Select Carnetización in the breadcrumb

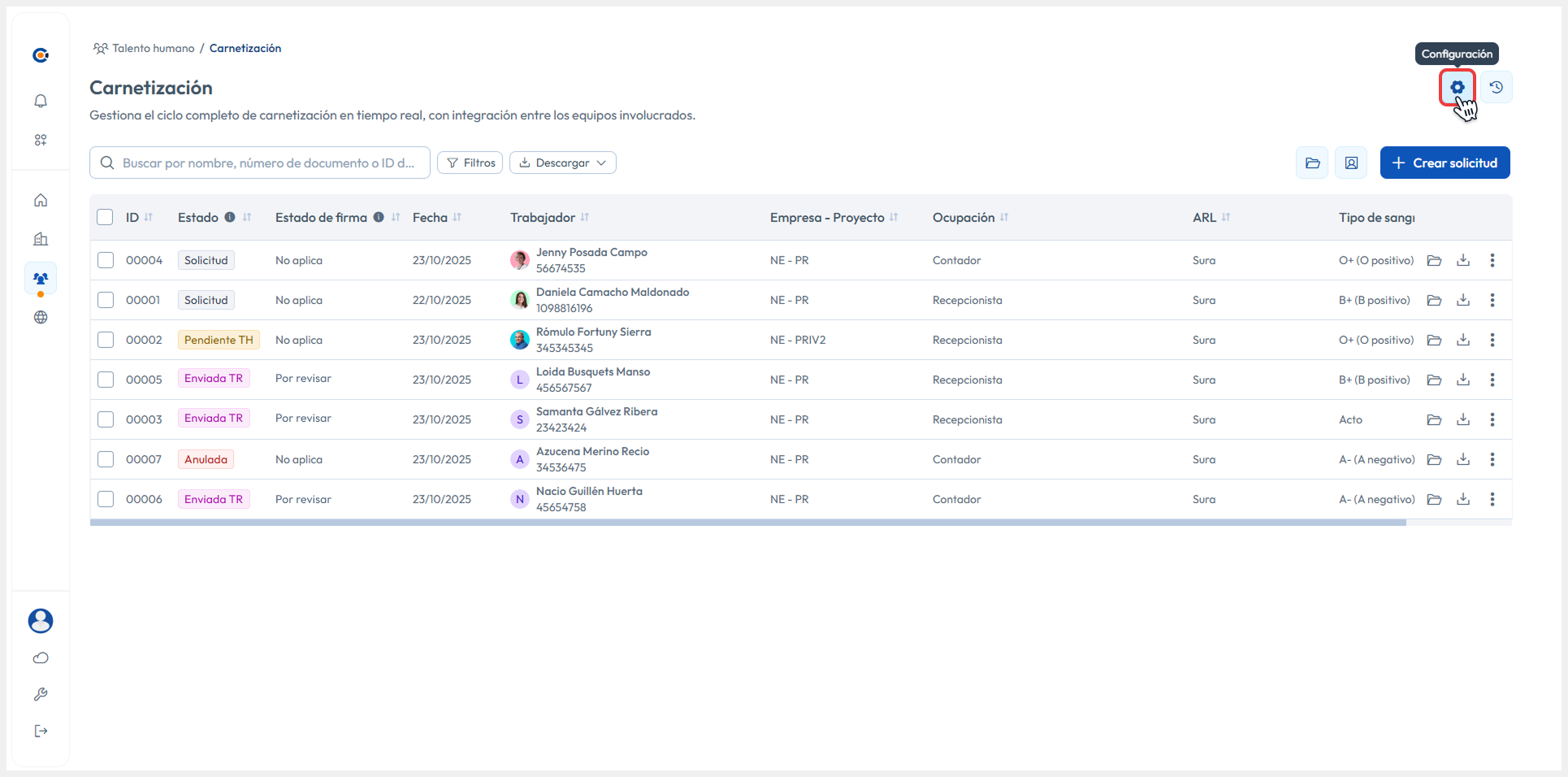[245, 48]
